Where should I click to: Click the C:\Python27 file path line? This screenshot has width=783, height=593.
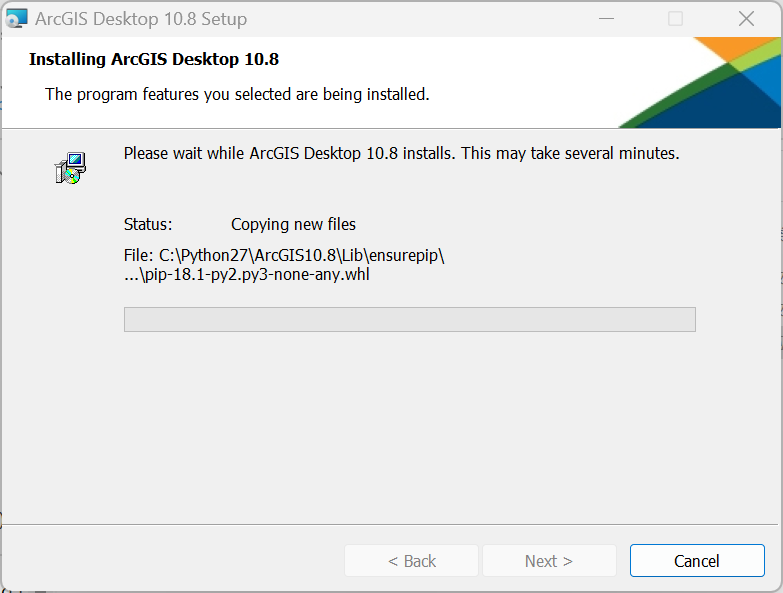[x=284, y=255]
